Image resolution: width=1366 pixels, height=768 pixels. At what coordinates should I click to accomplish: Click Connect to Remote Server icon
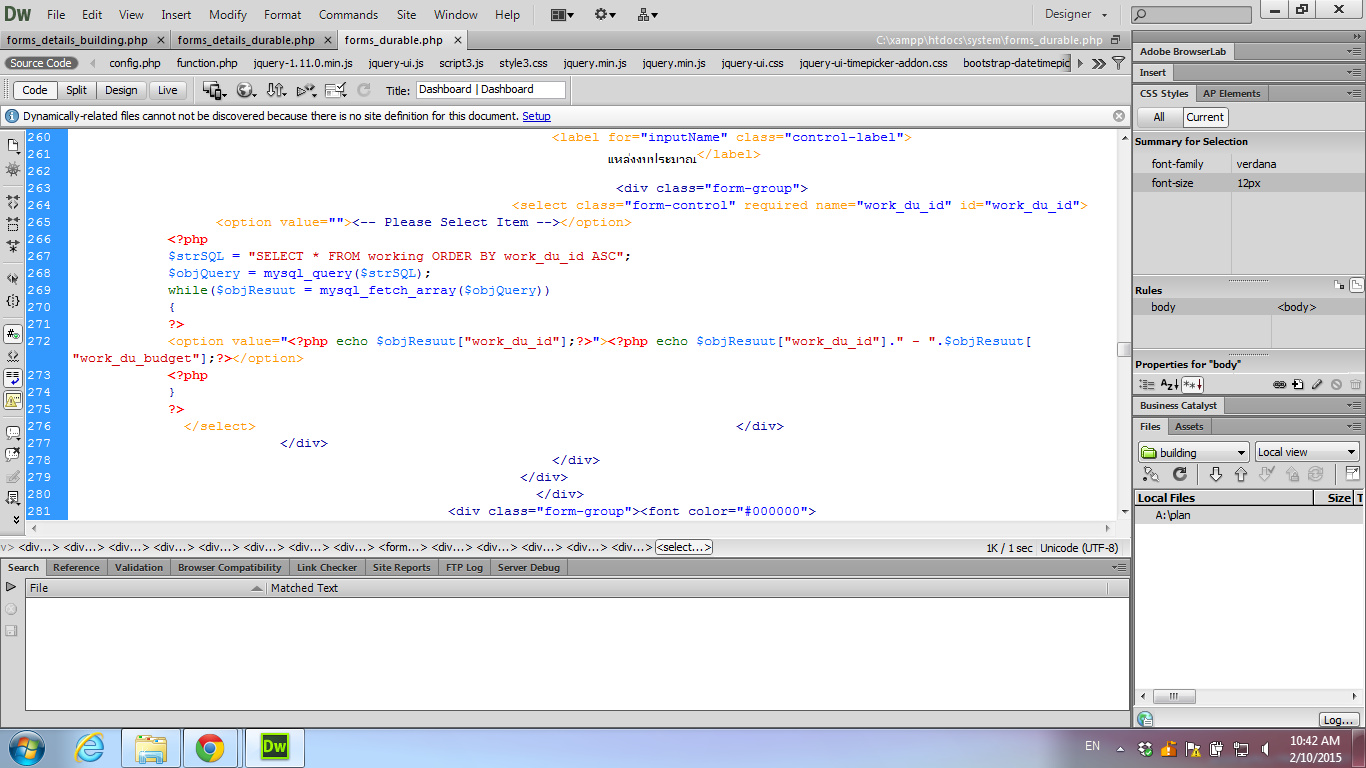(x=1151, y=474)
